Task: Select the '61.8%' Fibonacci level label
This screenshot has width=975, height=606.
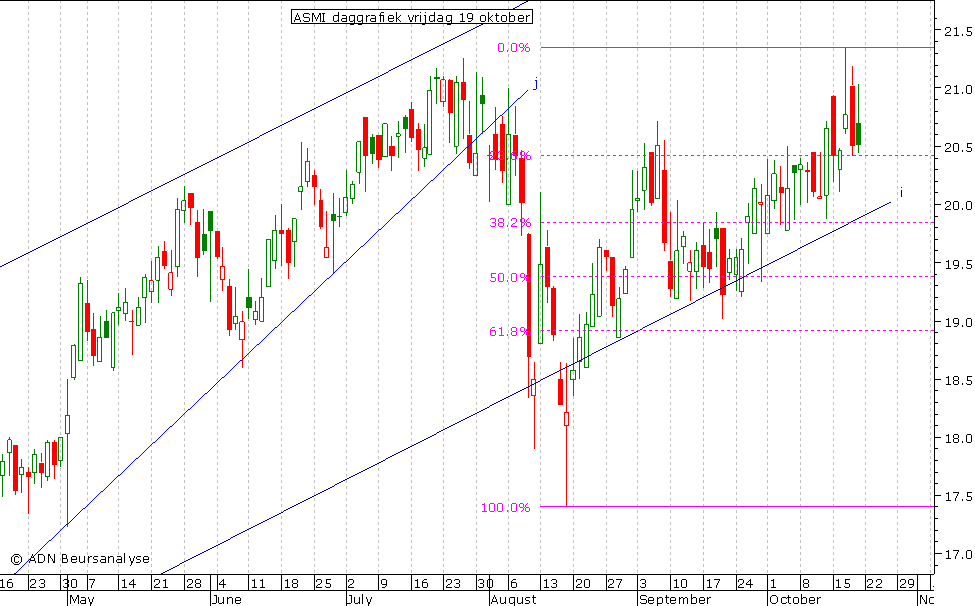Action: point(510,331)
